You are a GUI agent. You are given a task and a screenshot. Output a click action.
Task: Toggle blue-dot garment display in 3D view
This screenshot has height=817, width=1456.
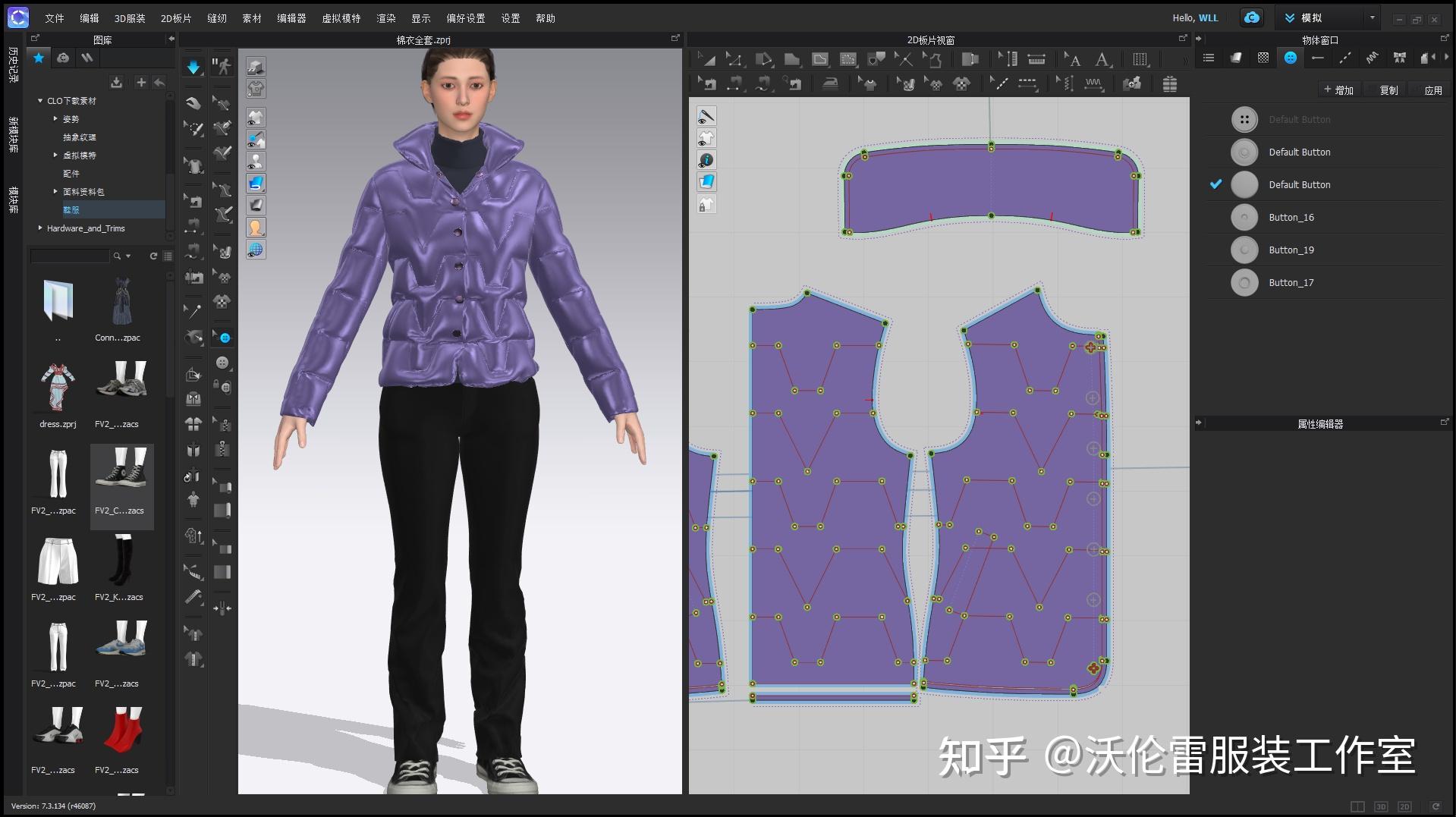[x=256, y=140]
